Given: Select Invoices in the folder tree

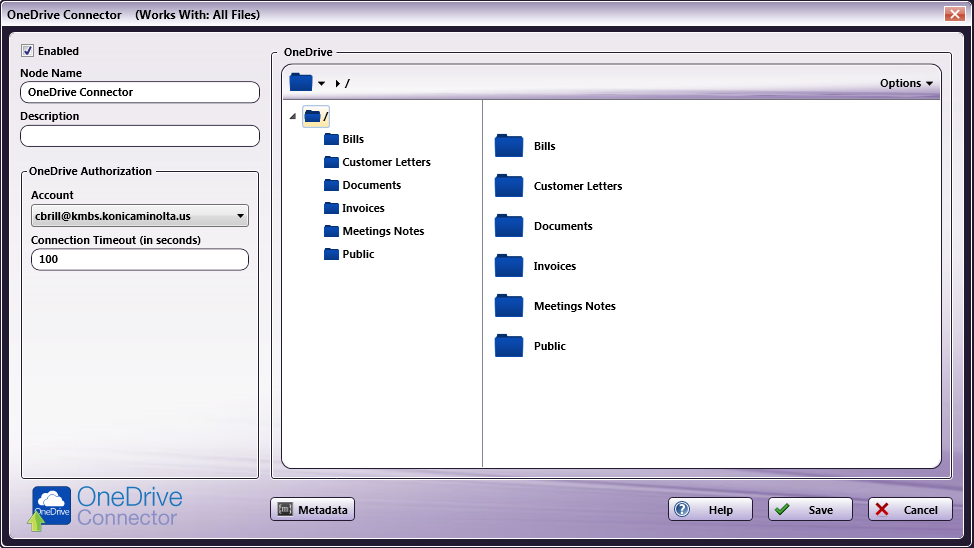Looking at the screenshot, I should 363,208.
